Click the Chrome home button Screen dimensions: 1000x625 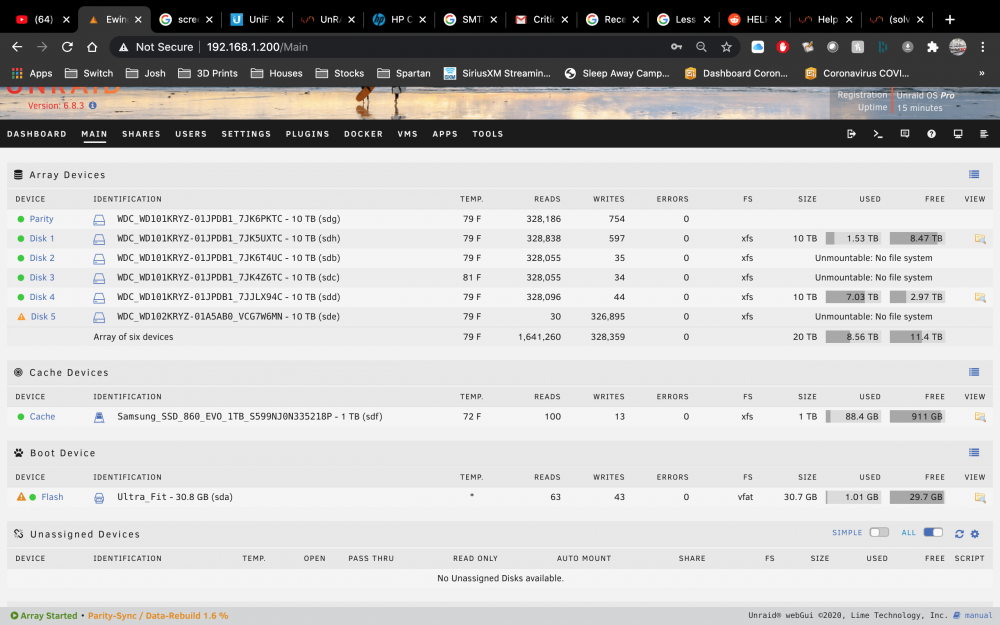pyautogui.click(x=92, y=47)
